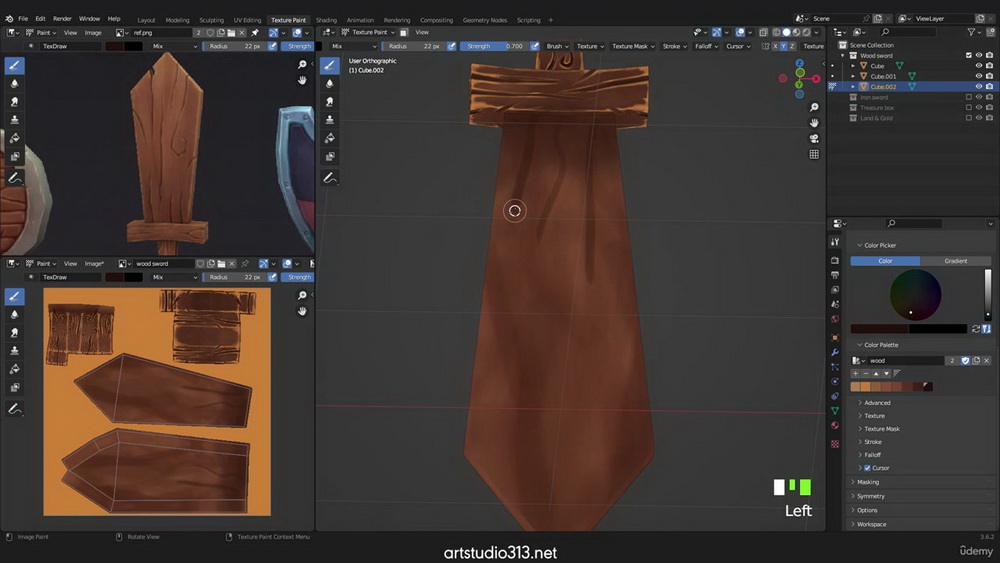Hide Cube.002 object with eye icon

(979, 87)
